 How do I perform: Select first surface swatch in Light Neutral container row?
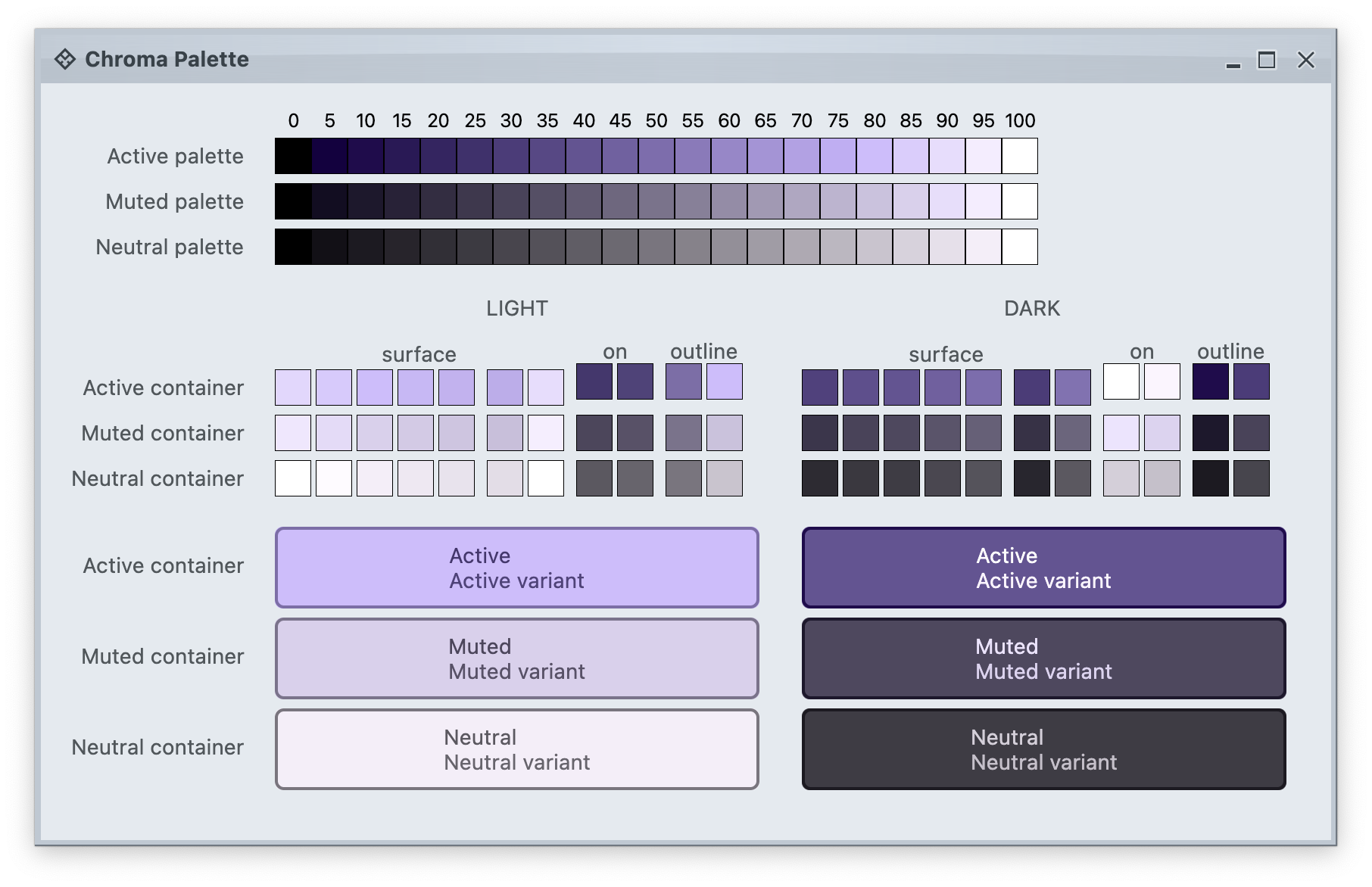coord(293,478)
